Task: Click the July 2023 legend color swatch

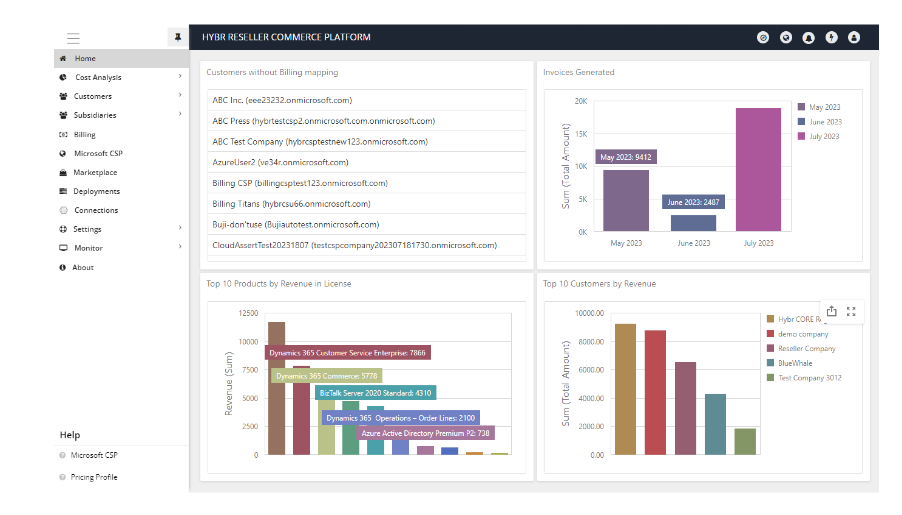Action: 802,136
